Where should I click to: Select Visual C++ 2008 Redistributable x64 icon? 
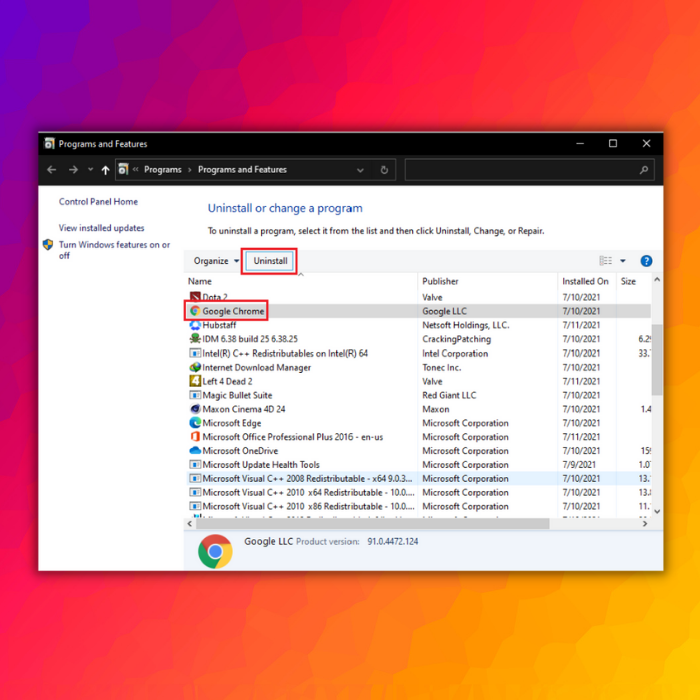point(195,478)
